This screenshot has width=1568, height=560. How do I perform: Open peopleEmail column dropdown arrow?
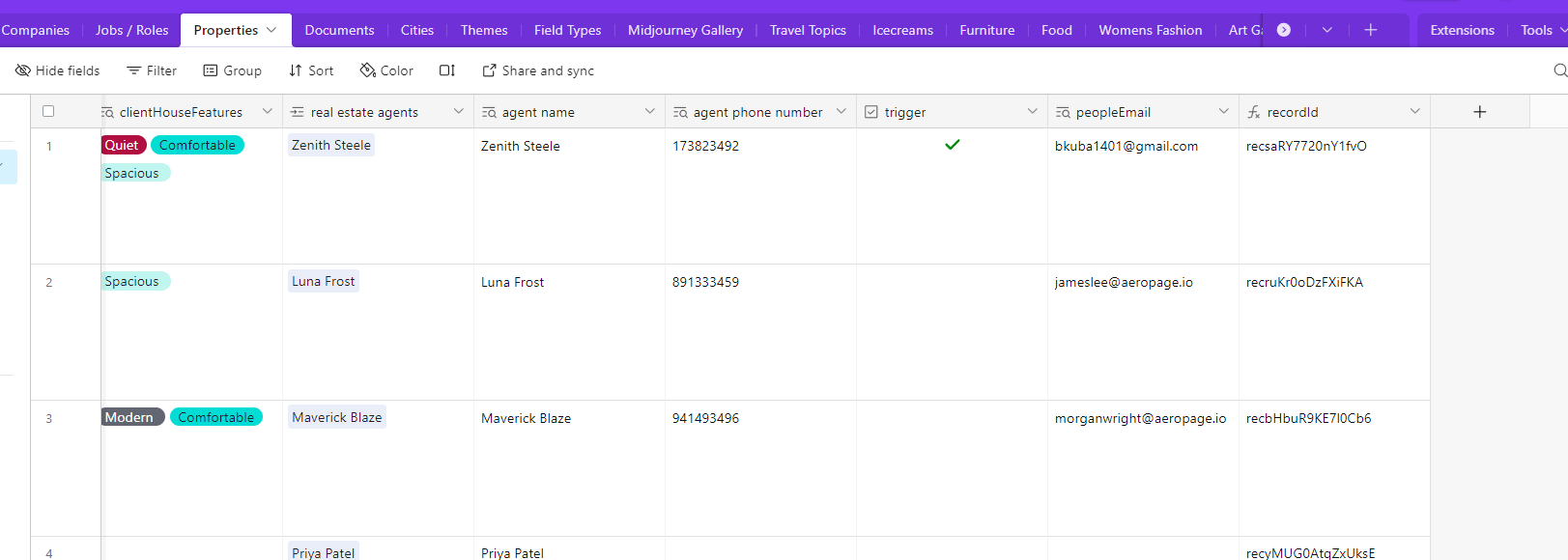1224,112
